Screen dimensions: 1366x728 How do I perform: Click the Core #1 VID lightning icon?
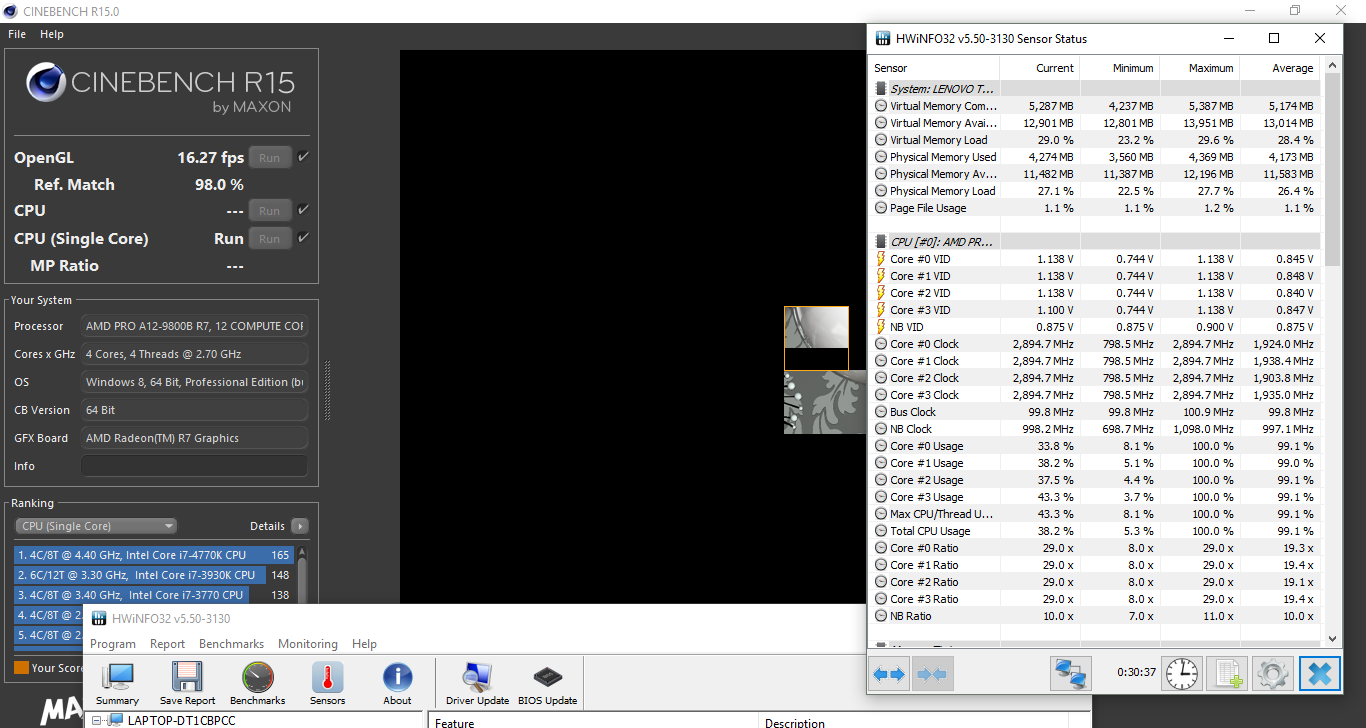coord(881,276)
